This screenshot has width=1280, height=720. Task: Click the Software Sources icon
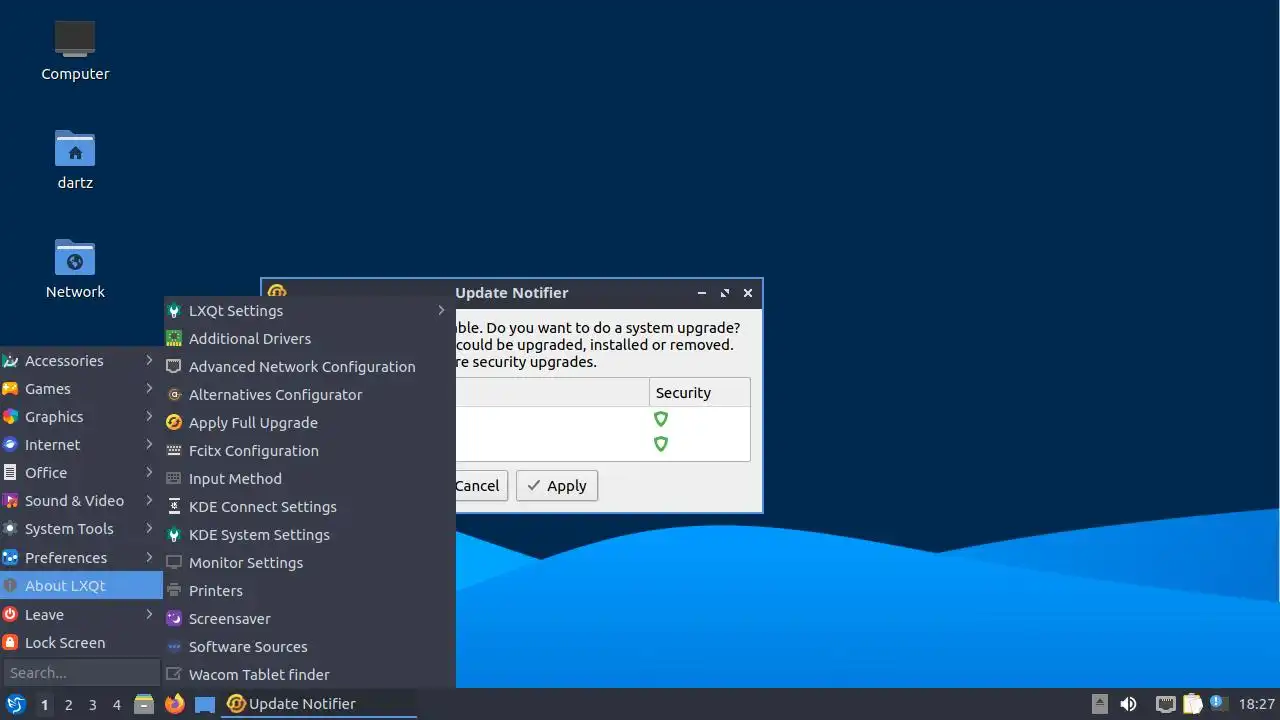coord(174,647)
